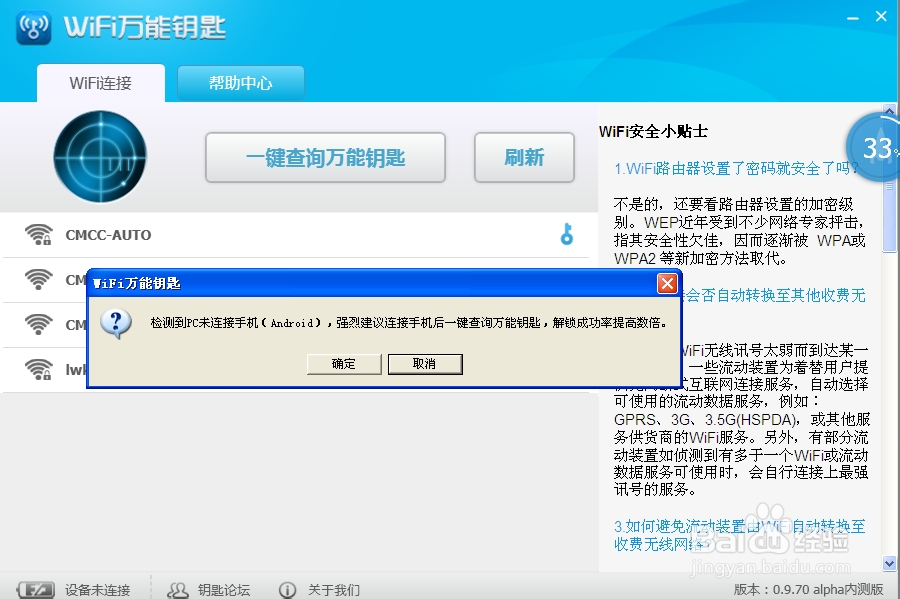Click the blue key icon beside CMCC-AUTO
This screenshot has height=599, width=900.
[x=567, y=234]
